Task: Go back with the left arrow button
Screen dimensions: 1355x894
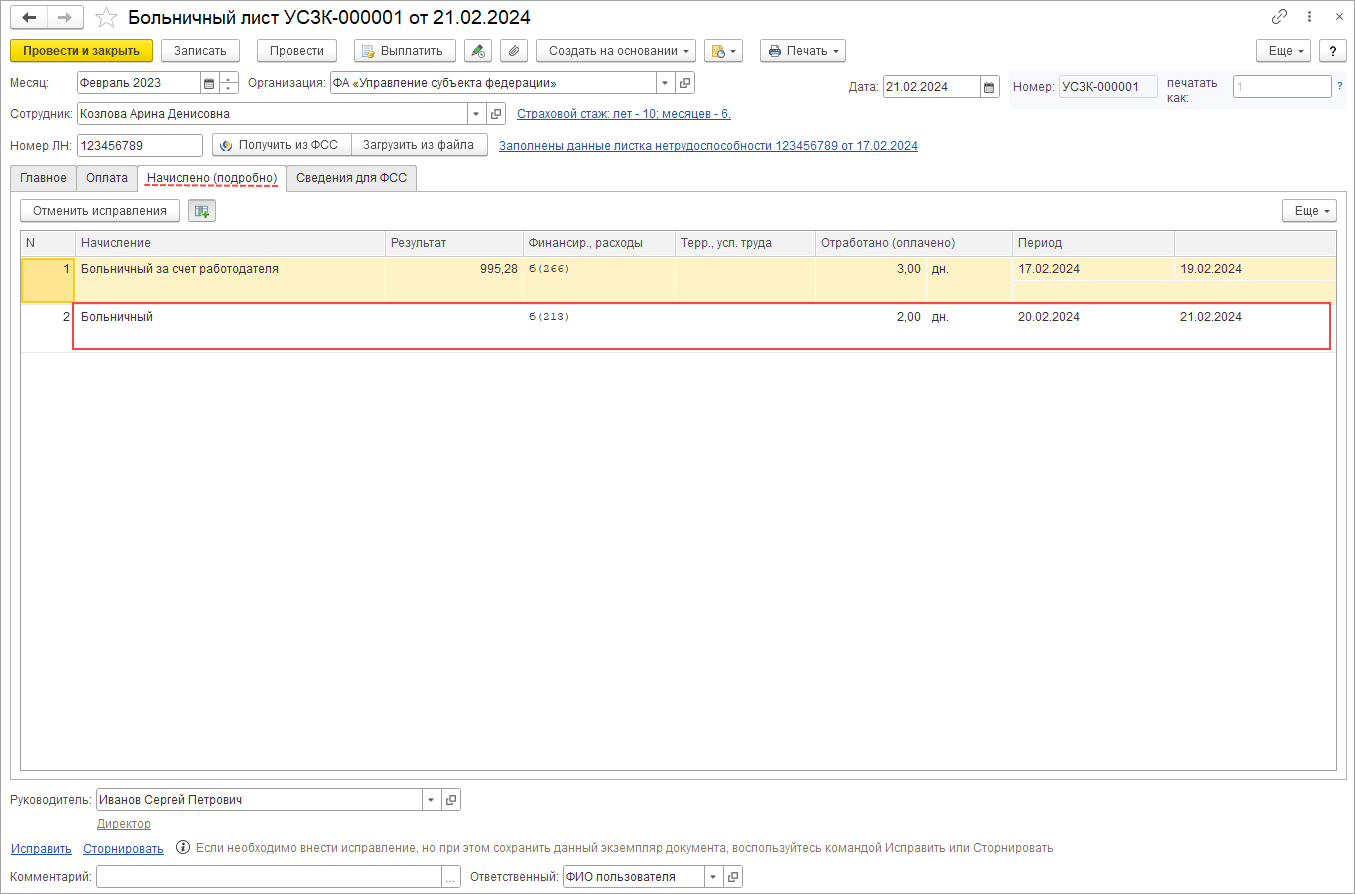Action: [29, 17]
